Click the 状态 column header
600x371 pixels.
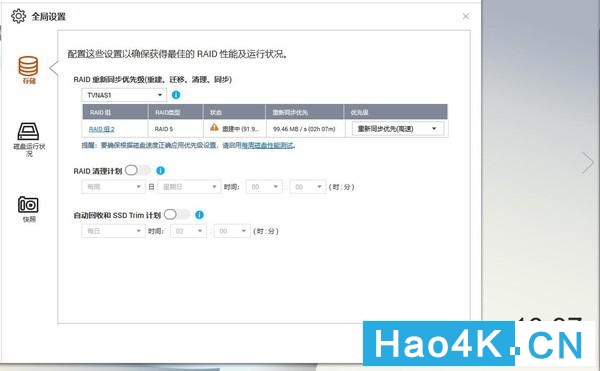(235, 112)
